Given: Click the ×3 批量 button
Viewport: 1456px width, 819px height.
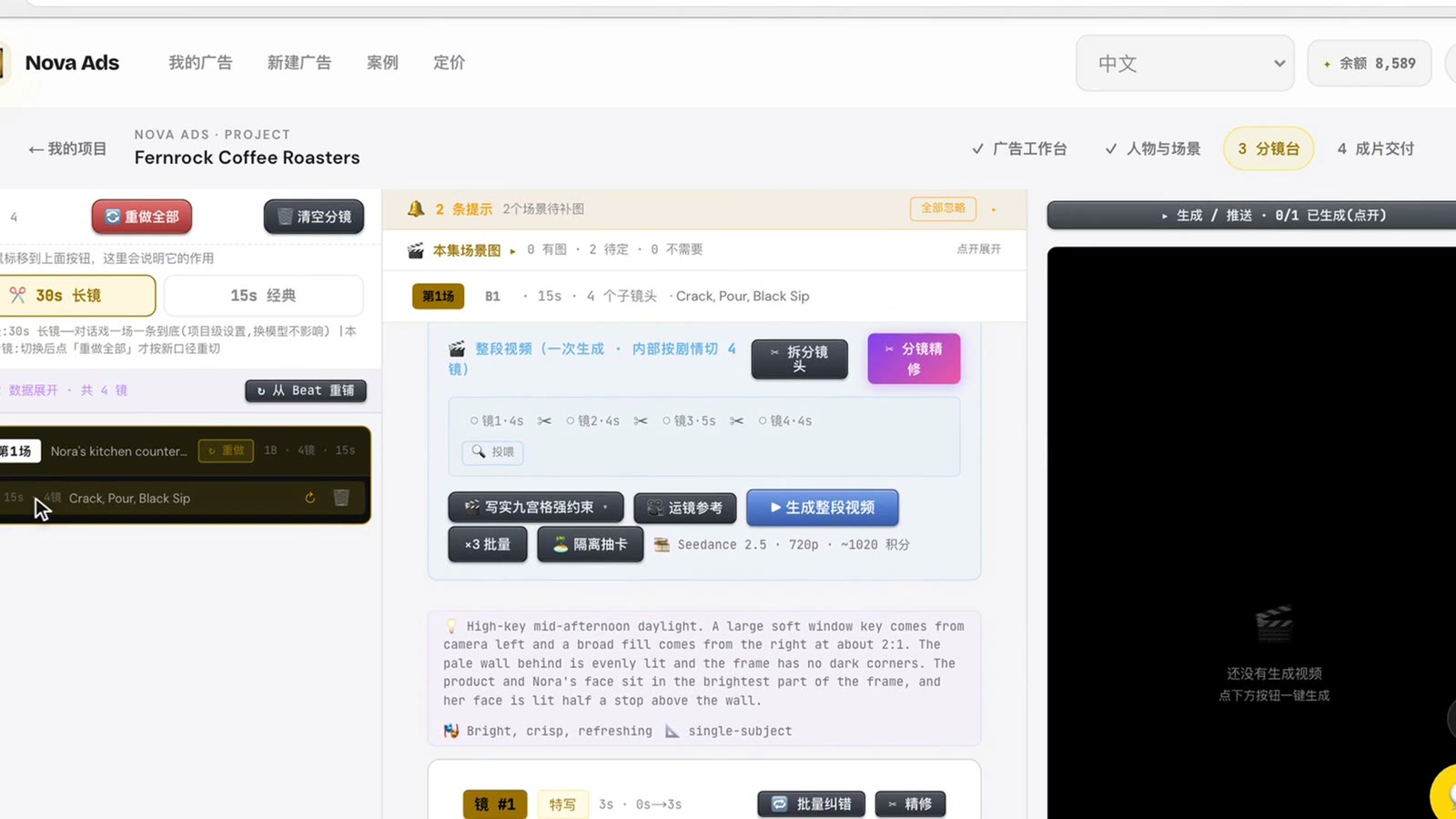Looking at the screenshot, I should tap(488, 544).
